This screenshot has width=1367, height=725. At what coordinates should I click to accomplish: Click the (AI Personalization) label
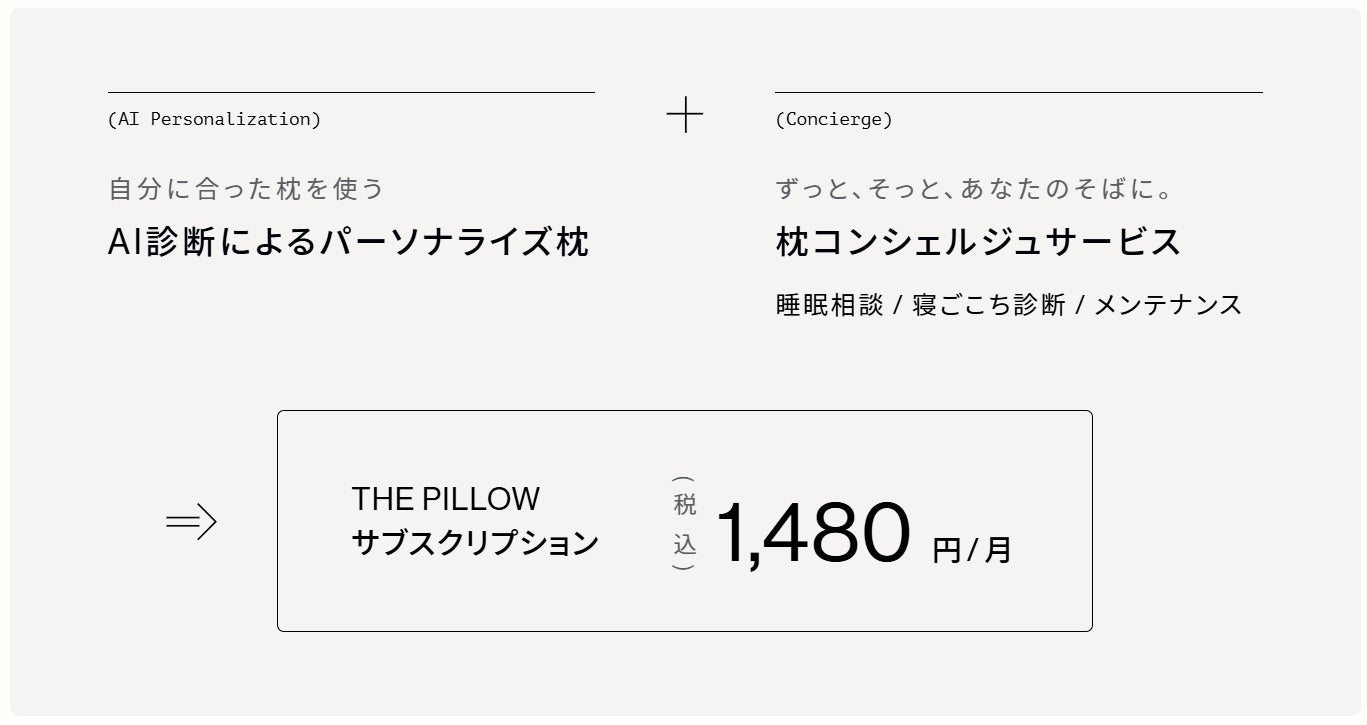coord(214,119)
